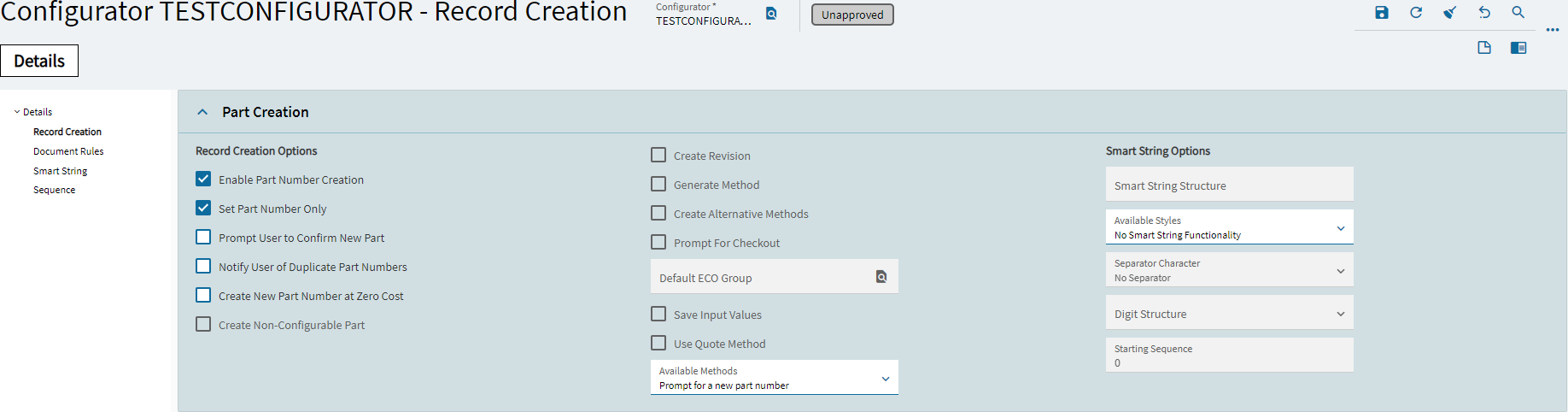The image size is (1568, 412).
Task: Click the Undo arrow icon
Action: pos(1484,13)
